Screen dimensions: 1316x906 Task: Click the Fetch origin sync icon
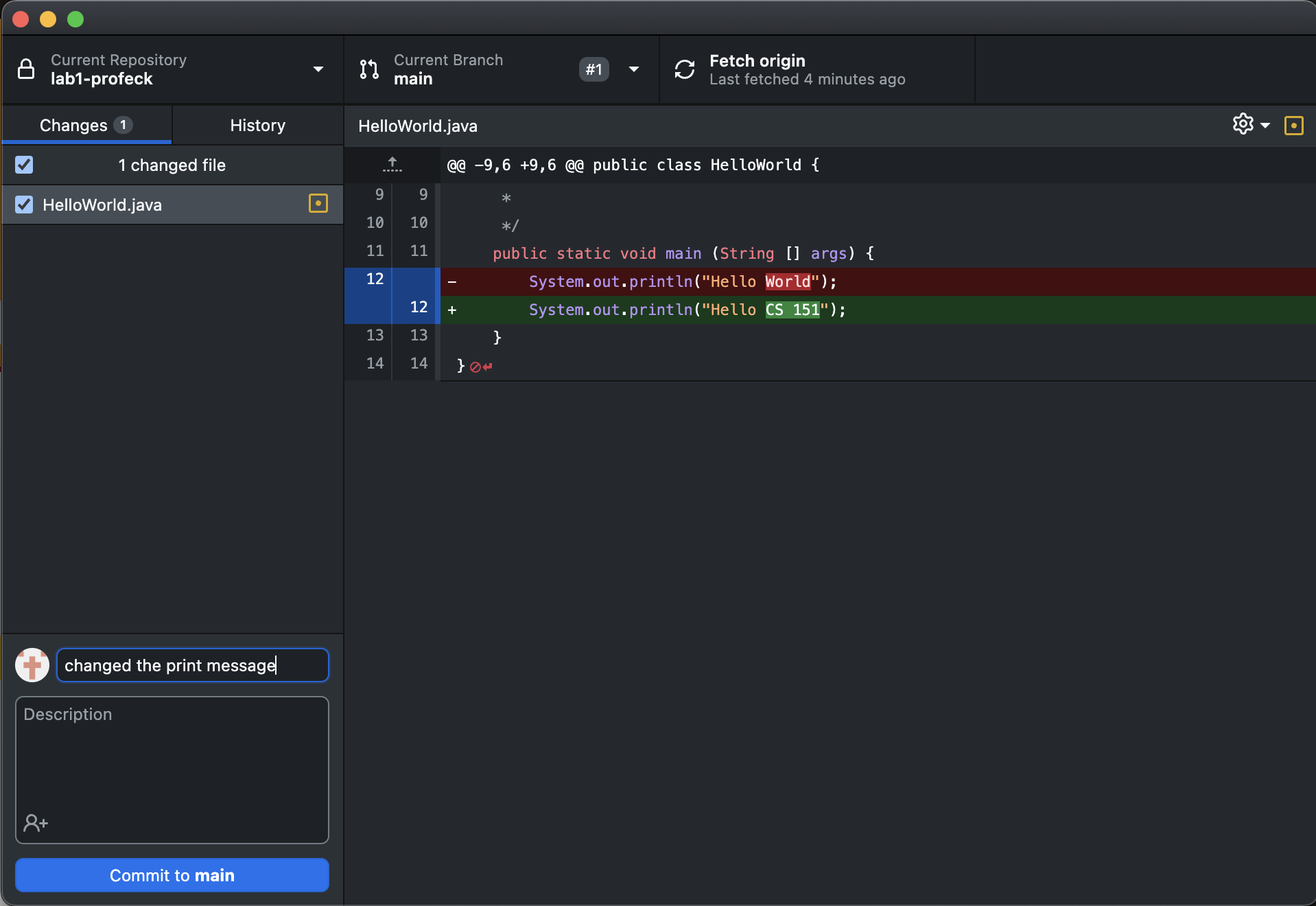pos(684,69)
